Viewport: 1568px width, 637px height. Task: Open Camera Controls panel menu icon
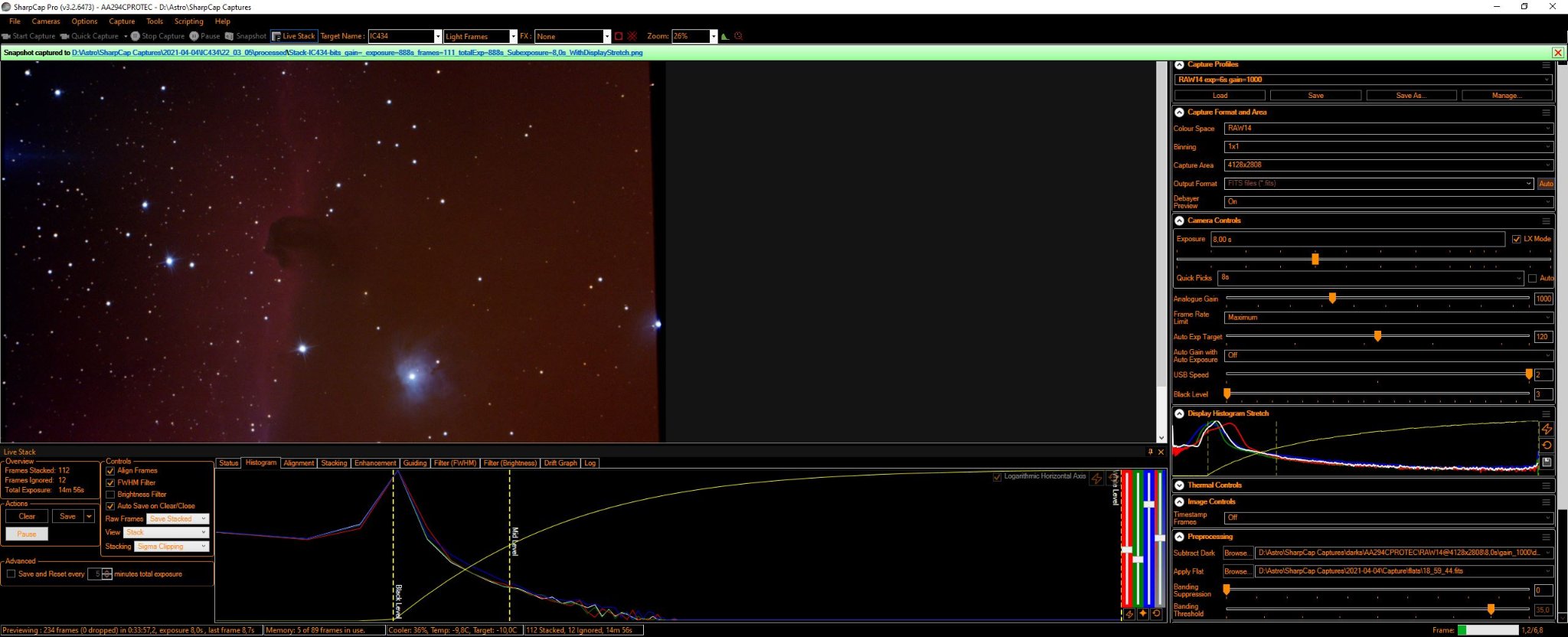[x=1546, y=220]
